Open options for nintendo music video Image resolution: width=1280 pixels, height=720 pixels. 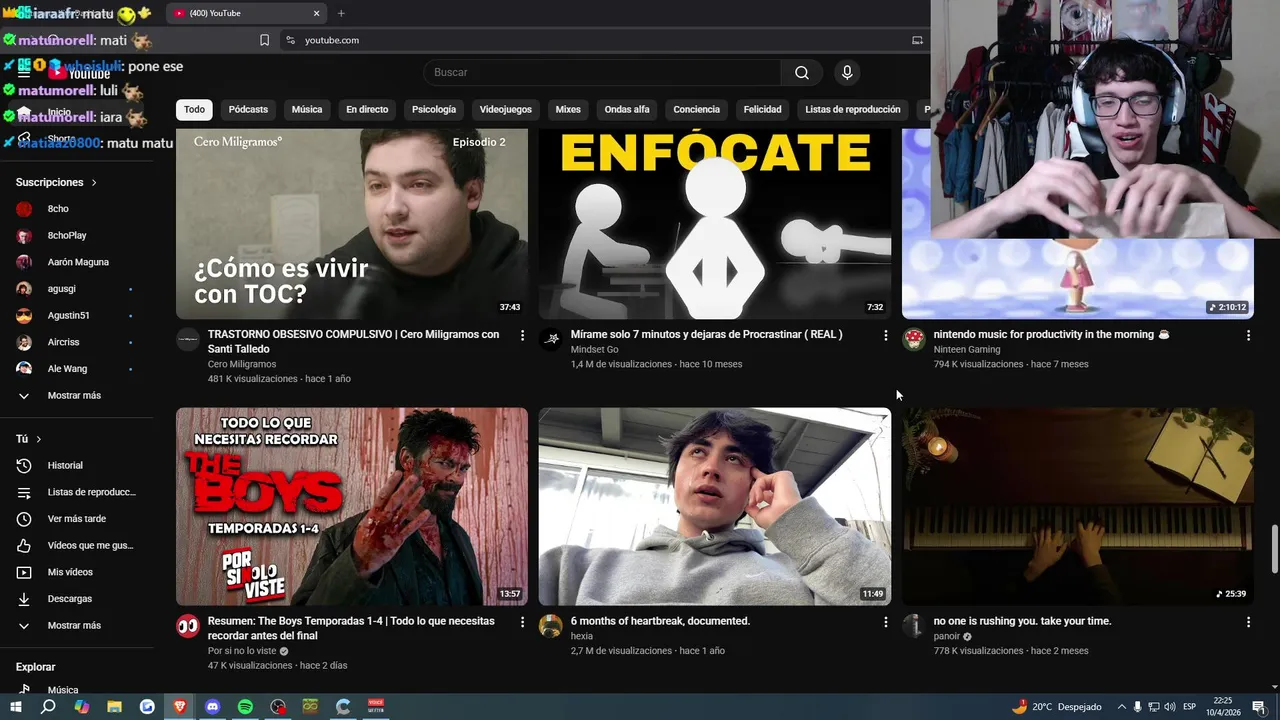(1248, 335)
